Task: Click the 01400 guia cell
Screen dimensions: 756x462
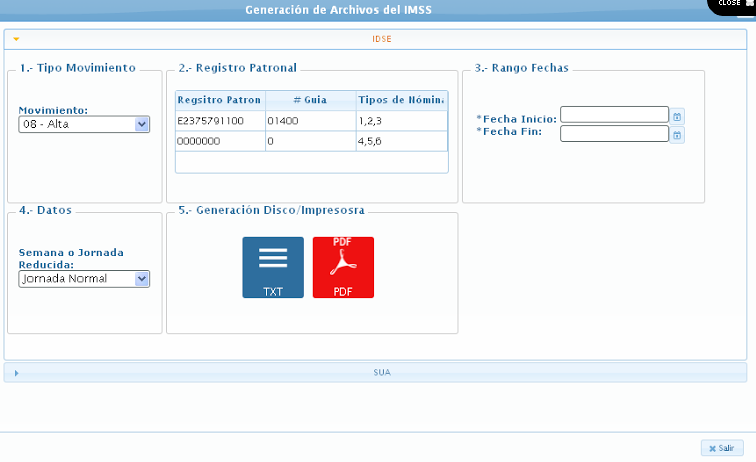Action: 309,121
